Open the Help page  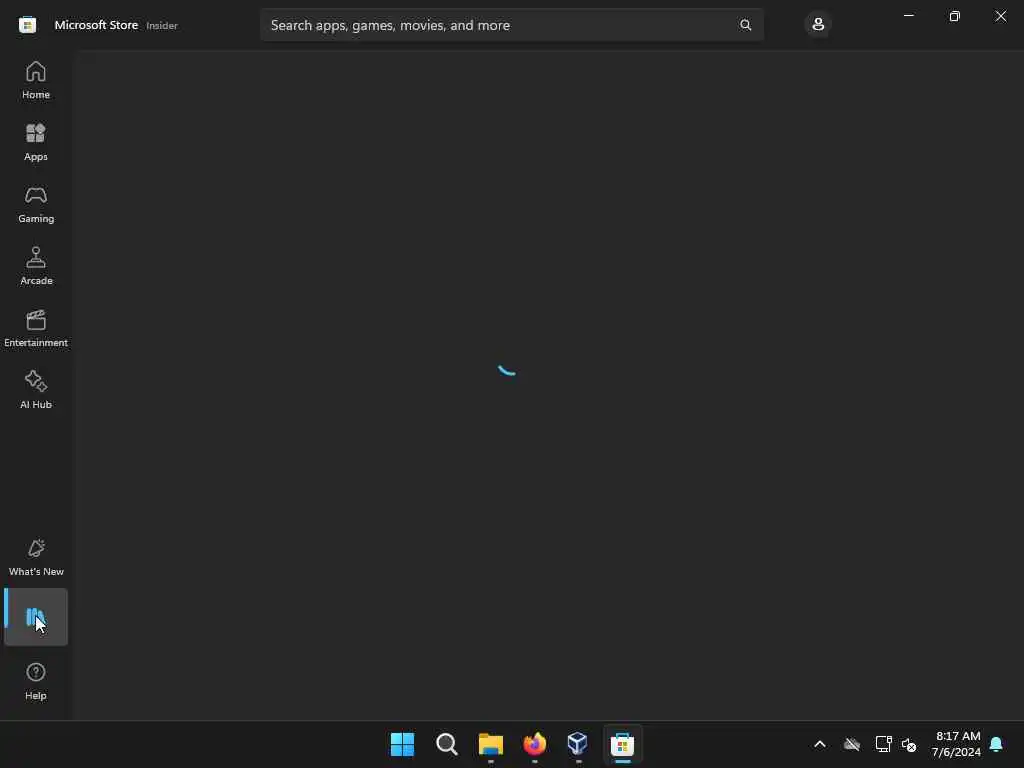(36, 682)
